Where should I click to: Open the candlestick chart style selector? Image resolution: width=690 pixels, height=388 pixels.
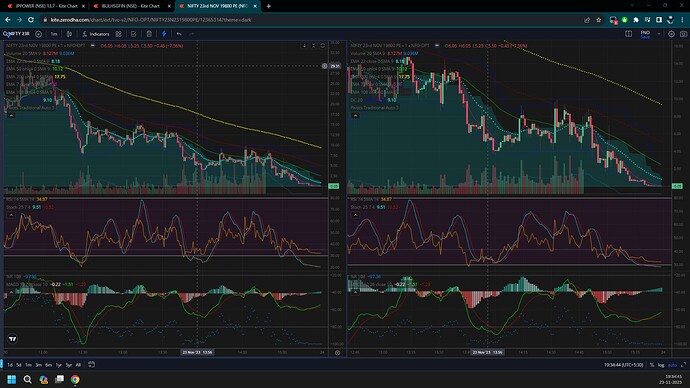pos(70,34)
